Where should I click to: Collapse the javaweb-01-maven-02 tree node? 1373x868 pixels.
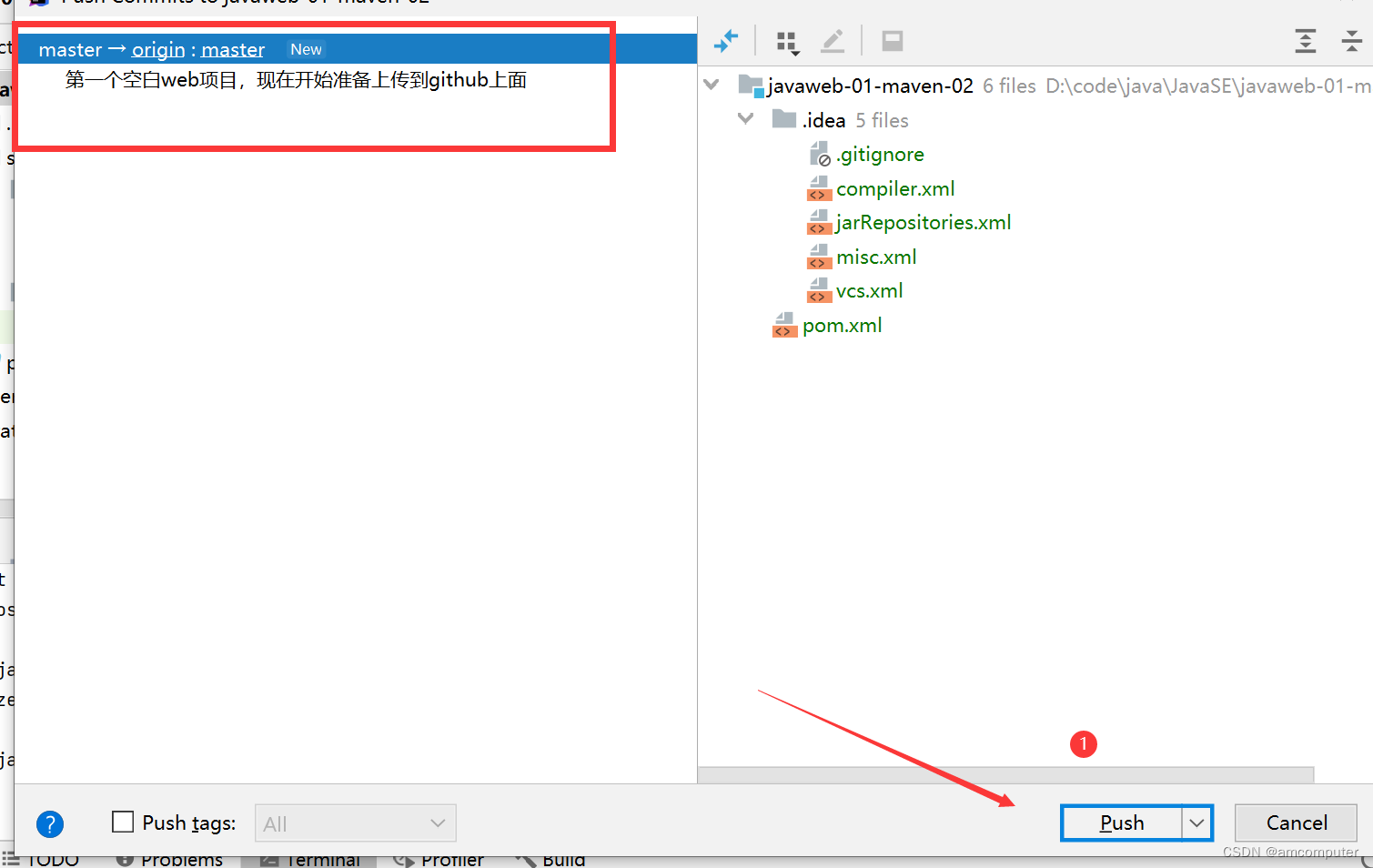[712, 85]
